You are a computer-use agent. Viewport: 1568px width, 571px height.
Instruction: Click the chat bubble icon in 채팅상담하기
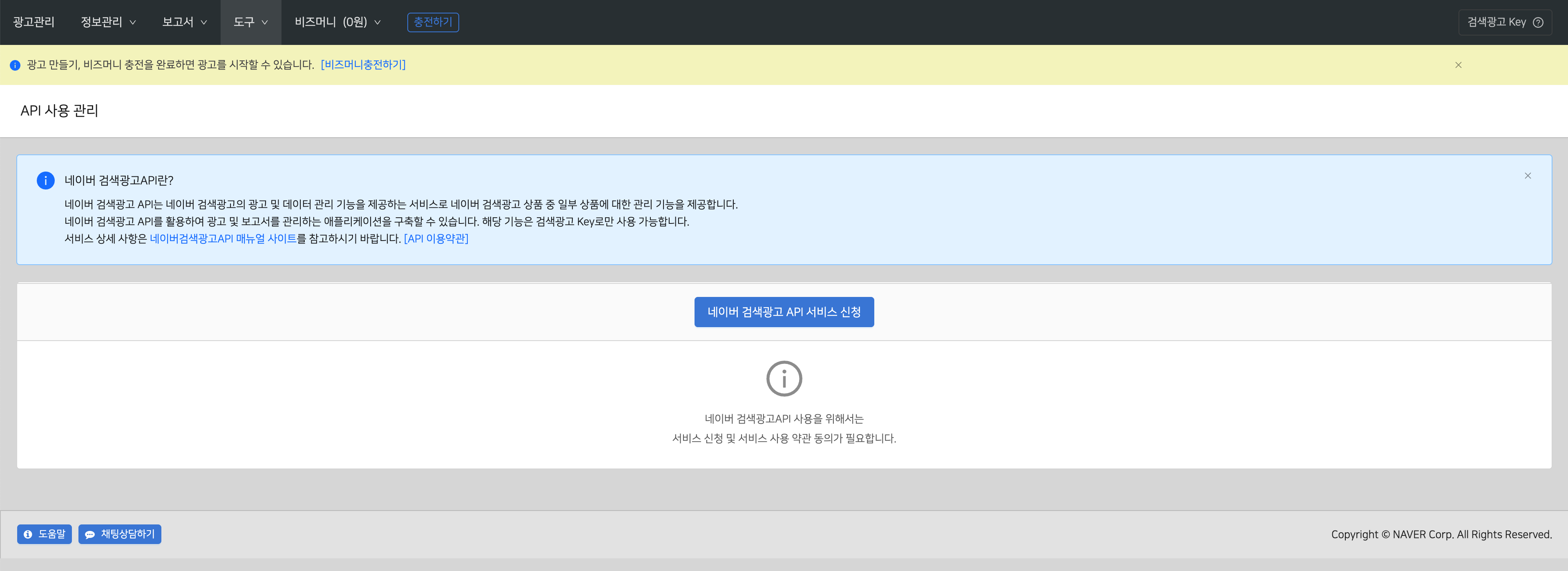[x=89, y=535]
